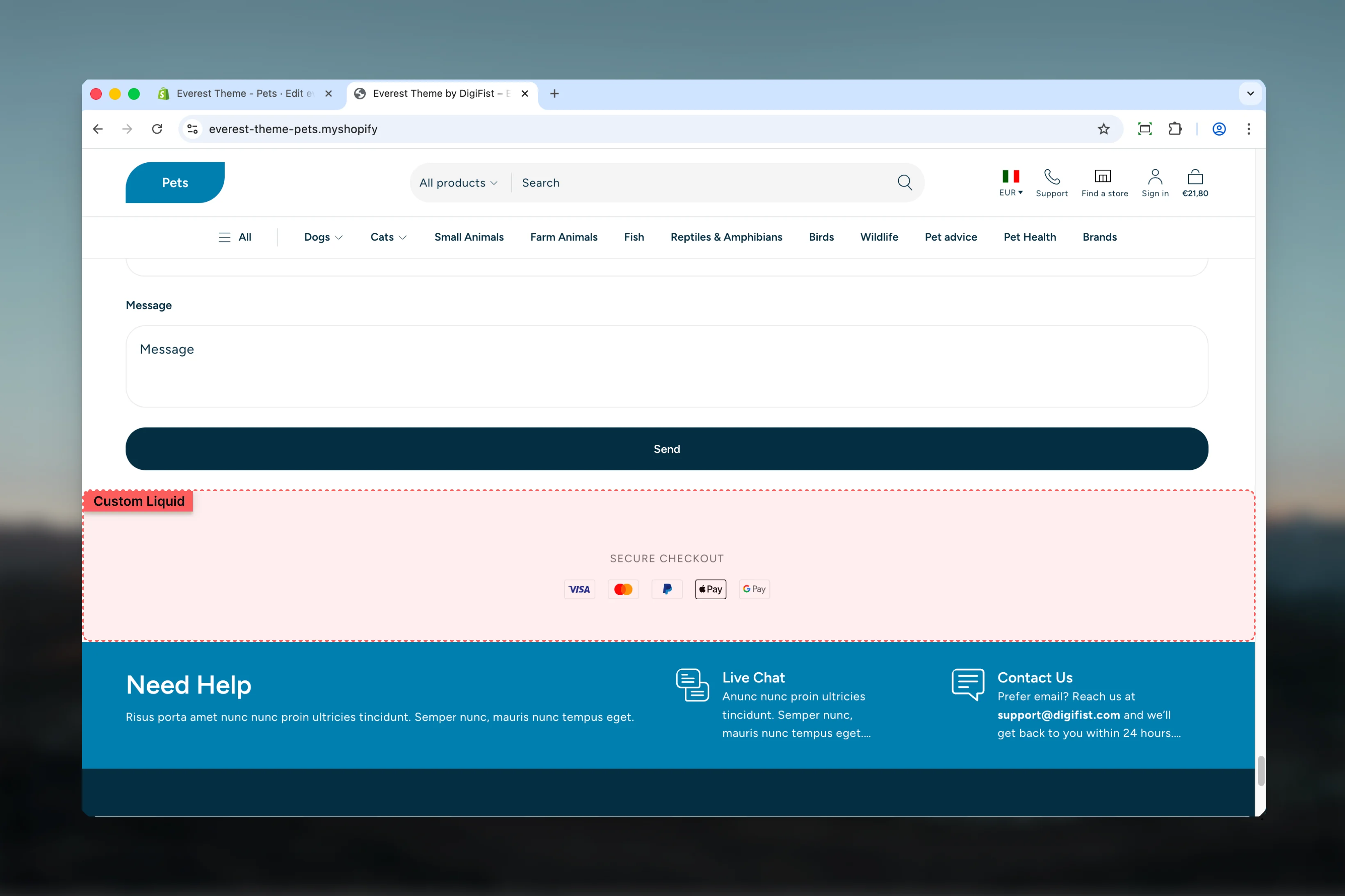Image resolution: width=1345 pixels, height=896 pixels.
Task: Click the browser back arrow
Action: tap(98, 129)
